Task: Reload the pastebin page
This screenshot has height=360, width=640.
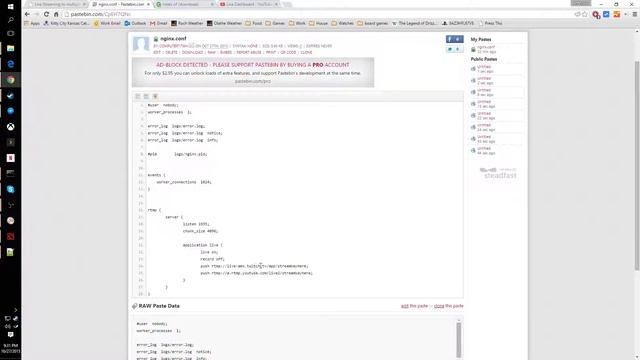Action: tap(46, 14)
